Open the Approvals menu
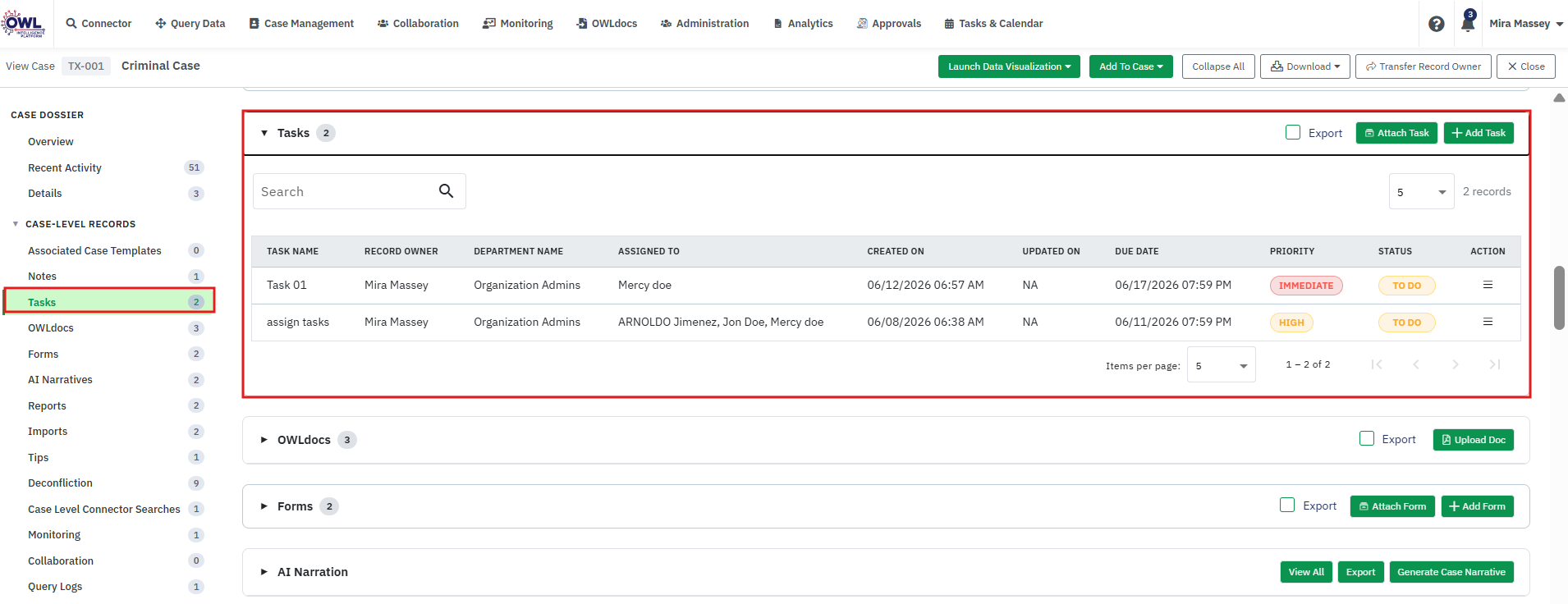The height and width of the screenshot is (604, 1568). (x=889, y=24)
